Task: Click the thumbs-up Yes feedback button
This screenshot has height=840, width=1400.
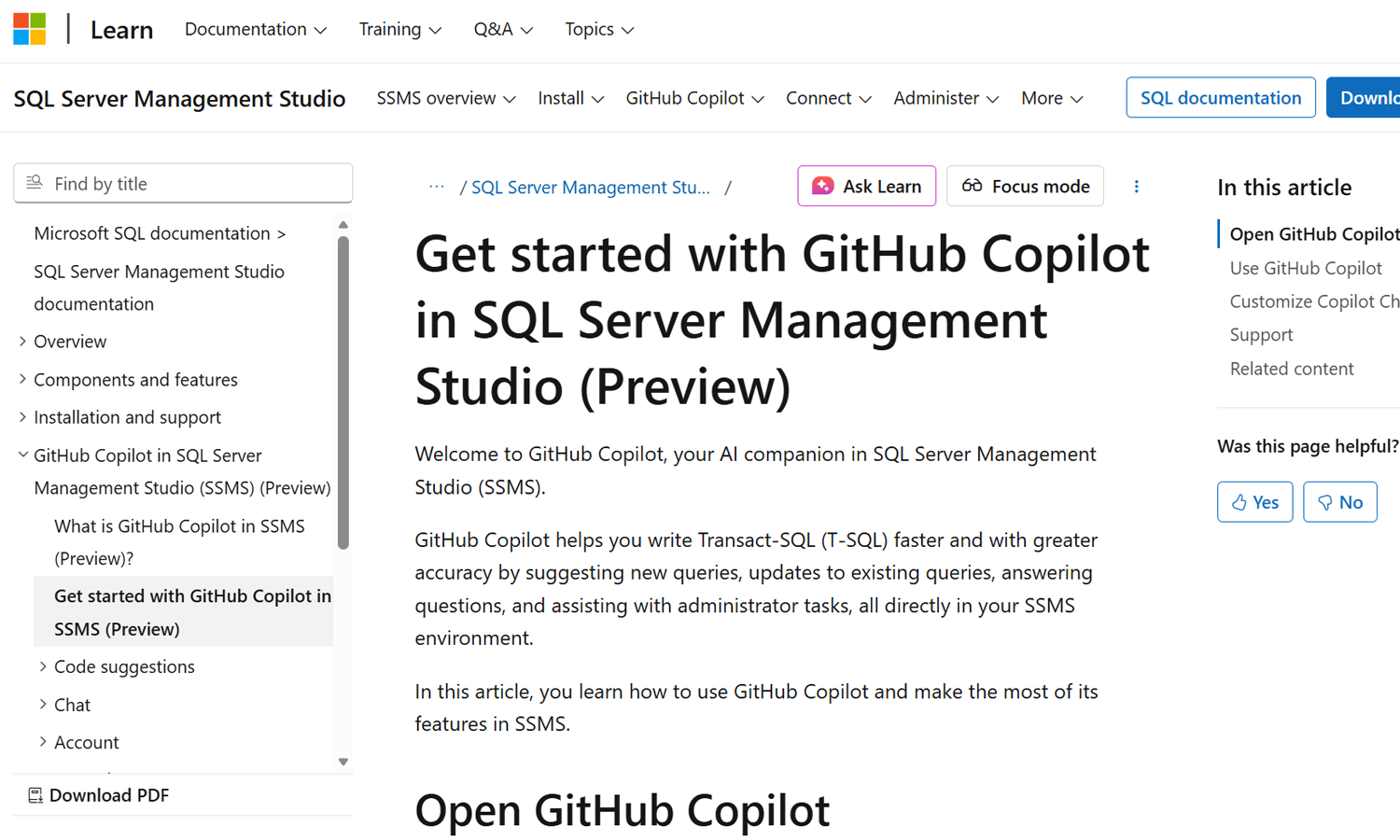Action: (x=1254, y=502)
